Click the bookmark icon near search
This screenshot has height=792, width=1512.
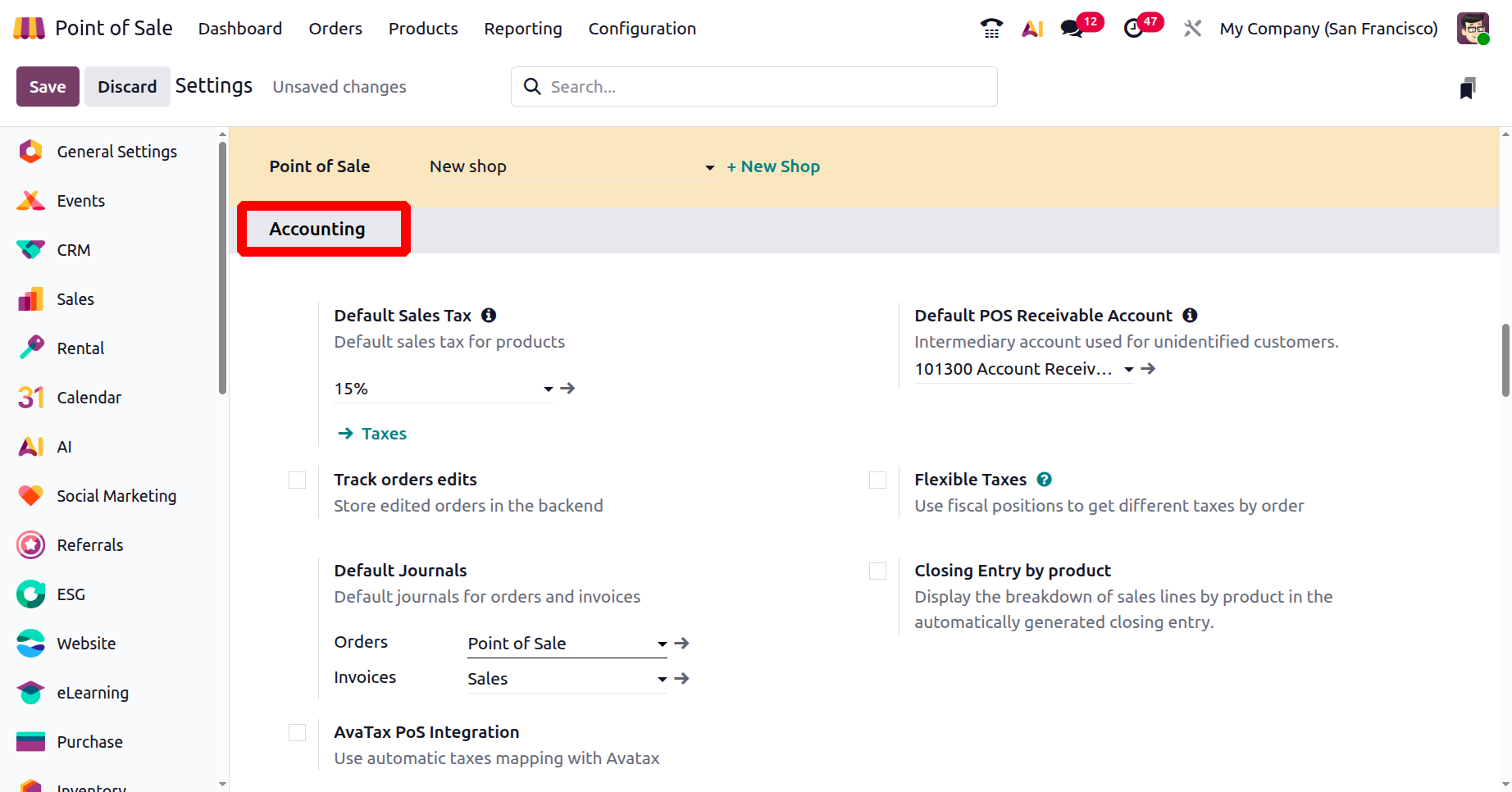1468,88
